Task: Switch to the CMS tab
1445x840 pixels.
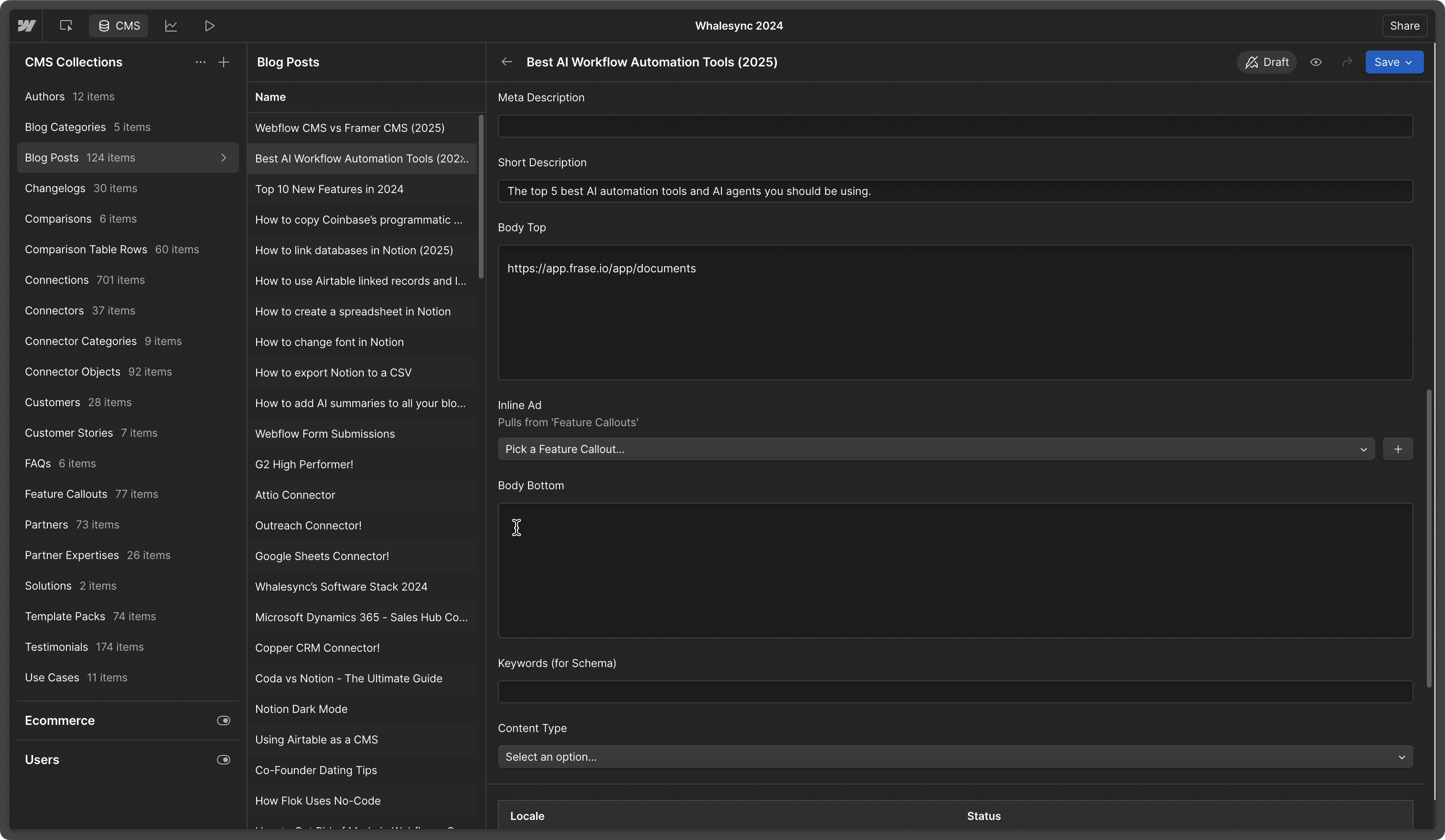Action: point(119,26)
